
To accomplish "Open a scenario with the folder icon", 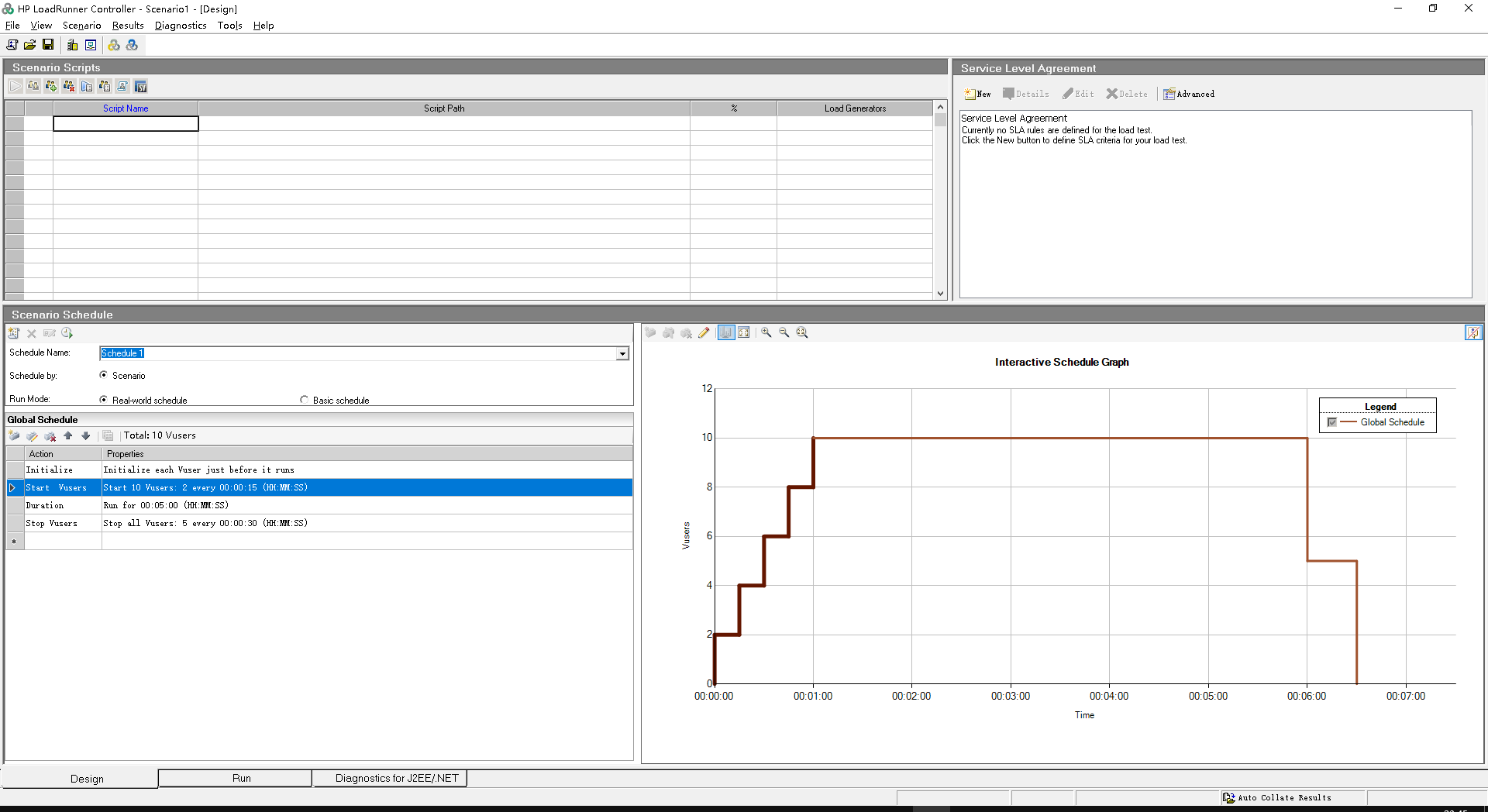I will pyautogui.click(x=30, y=45).
